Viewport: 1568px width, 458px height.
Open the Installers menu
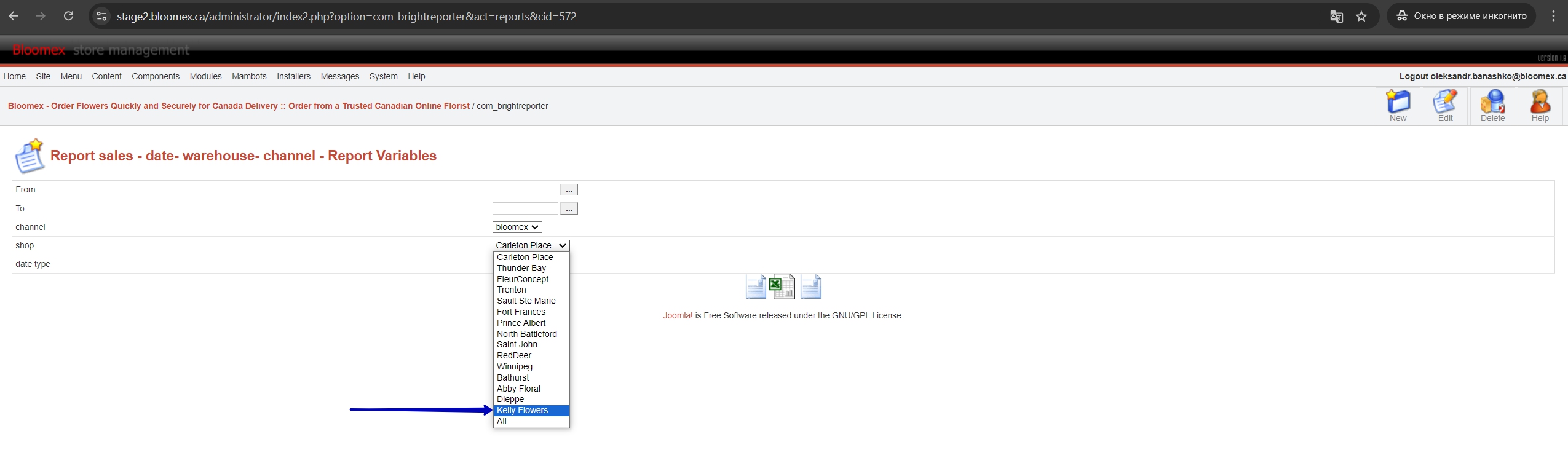tap(293, 76)
